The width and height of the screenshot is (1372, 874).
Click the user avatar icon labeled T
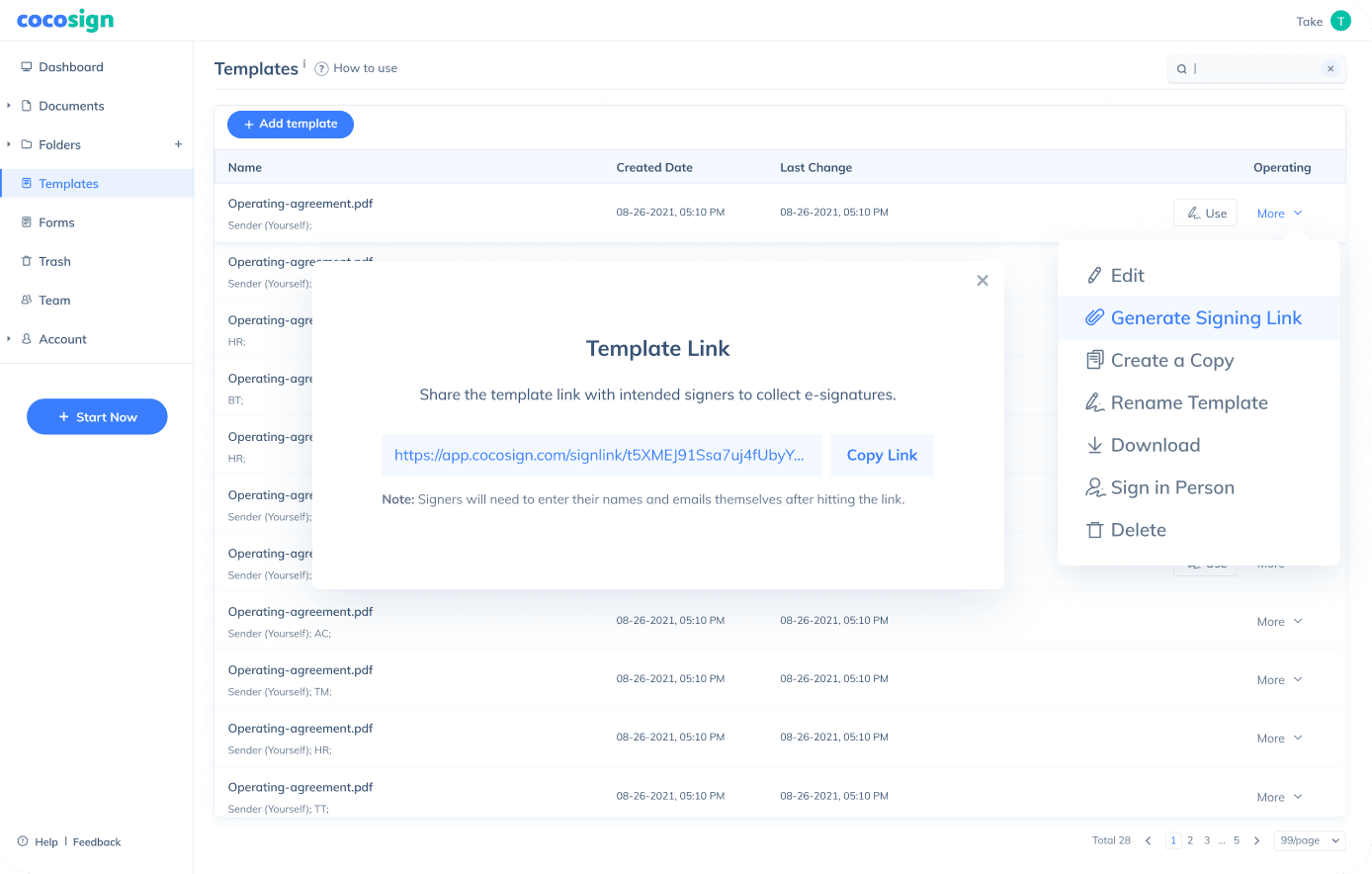tap(1340, 21)
